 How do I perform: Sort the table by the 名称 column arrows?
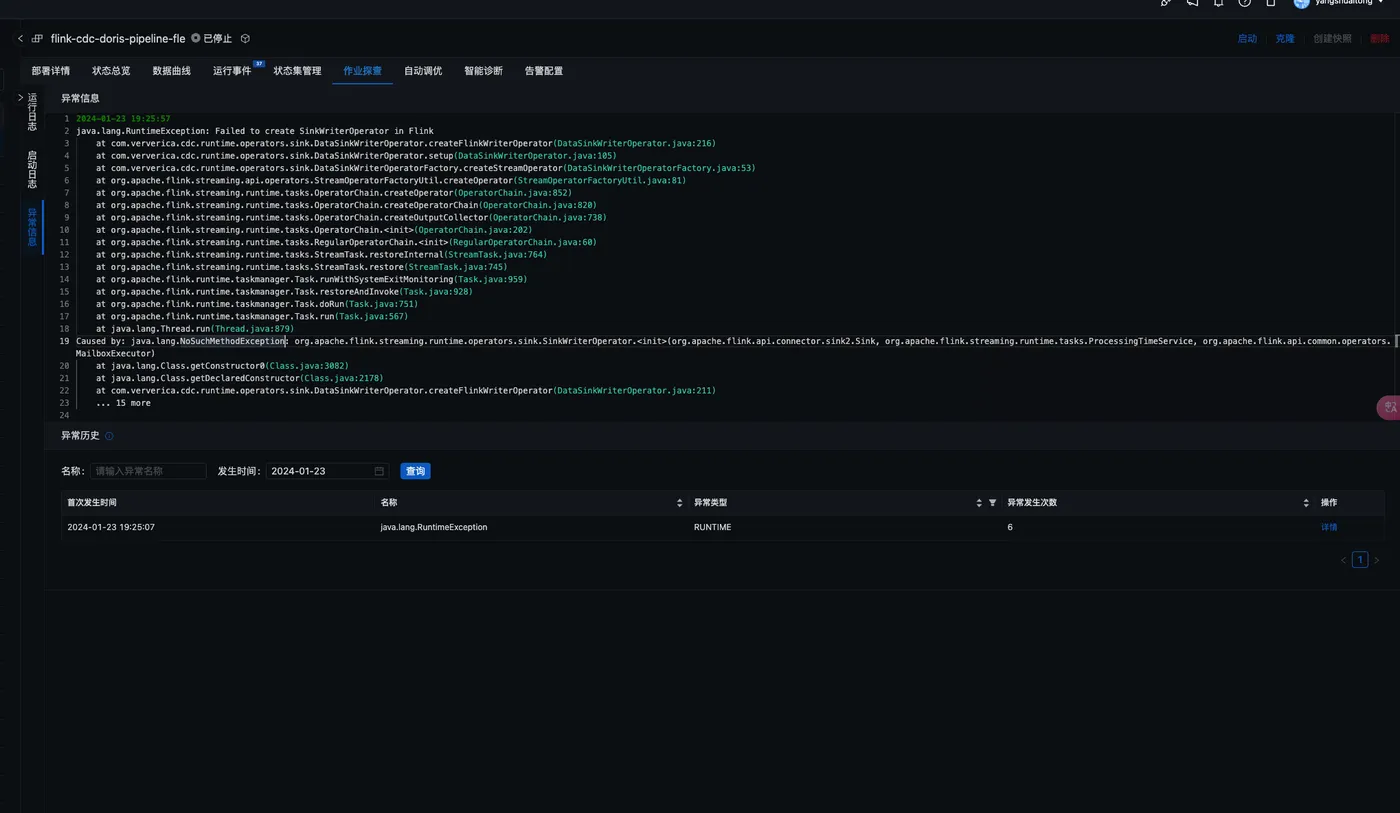pos(680,502)
